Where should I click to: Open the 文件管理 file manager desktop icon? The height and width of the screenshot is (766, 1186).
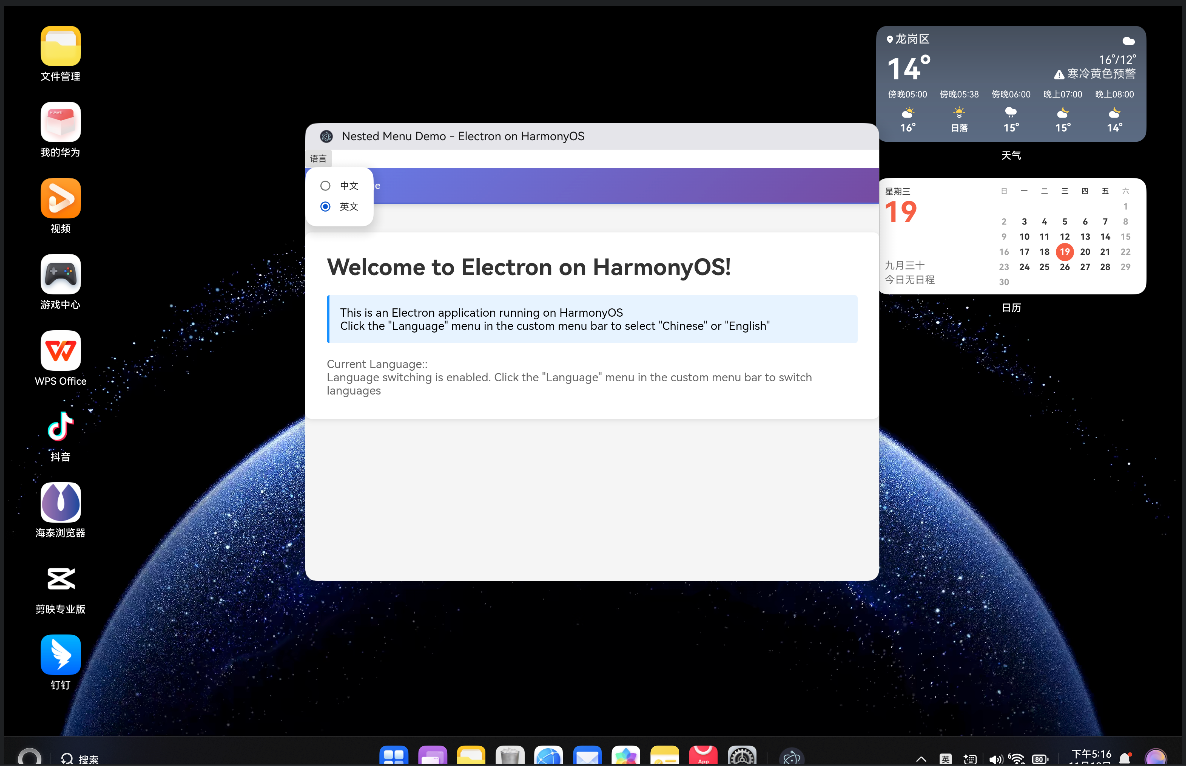(61, 46)
